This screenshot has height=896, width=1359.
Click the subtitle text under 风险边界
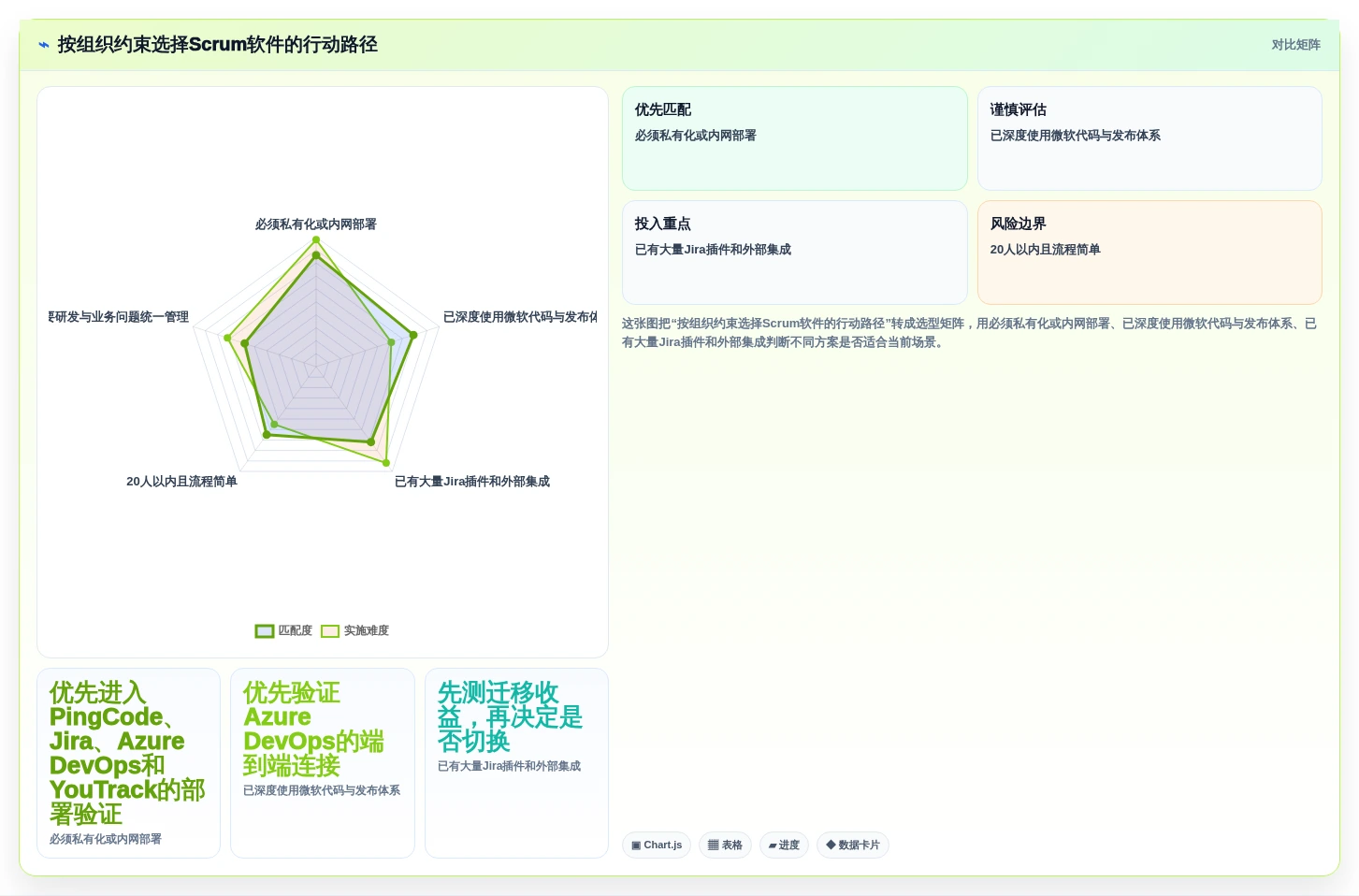point(1046,250)
